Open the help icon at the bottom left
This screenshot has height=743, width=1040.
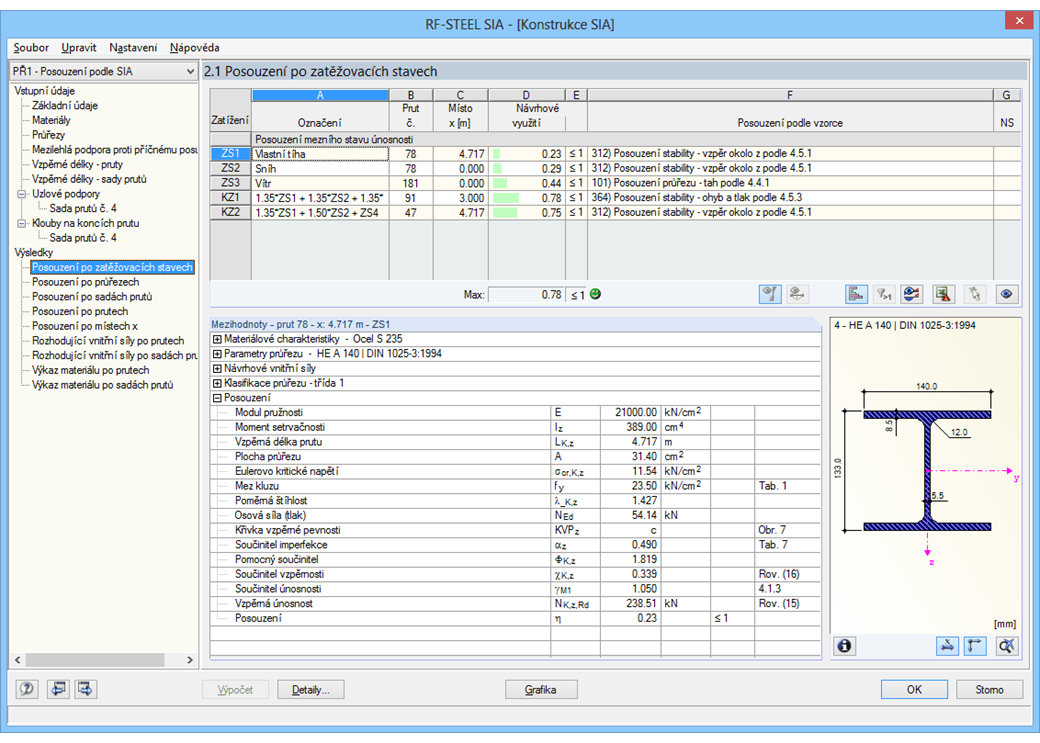[x=27, y=689]
